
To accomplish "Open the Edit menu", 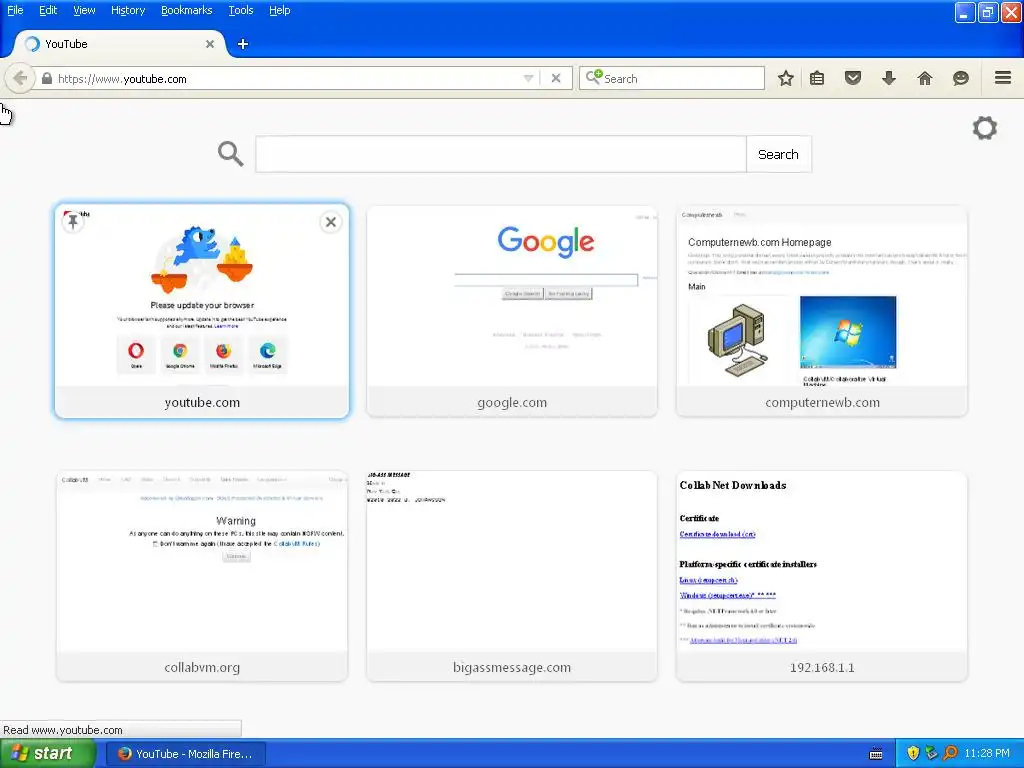I will pos(48,10).
